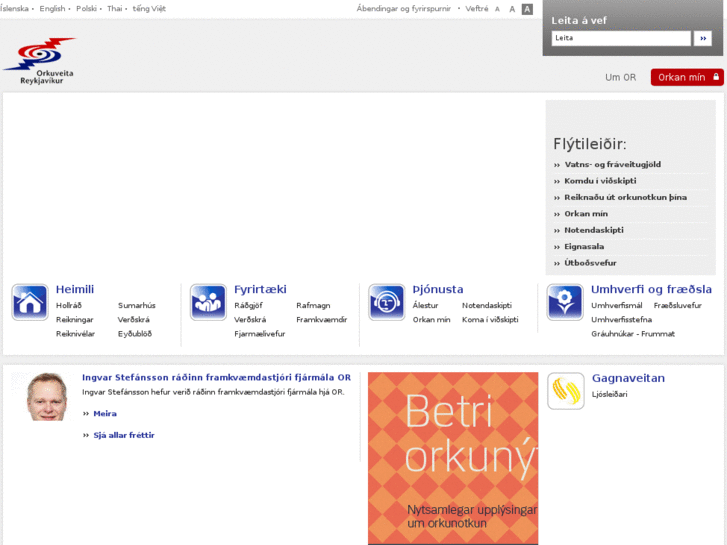Select the smallest font size A
This screenshot has width=727, height=545.
pos(497,9)
